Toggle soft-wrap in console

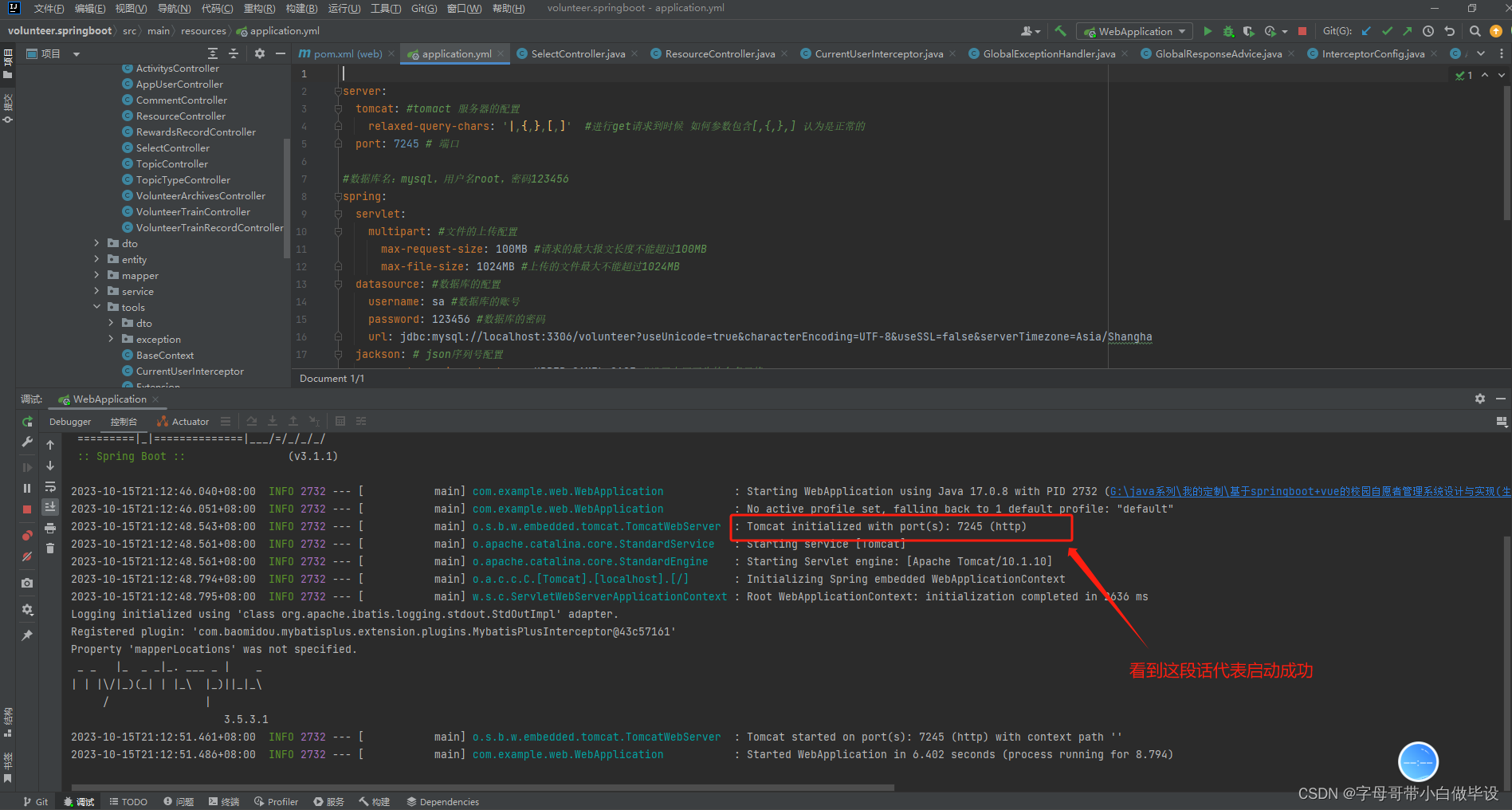click(x=50, y=486)
